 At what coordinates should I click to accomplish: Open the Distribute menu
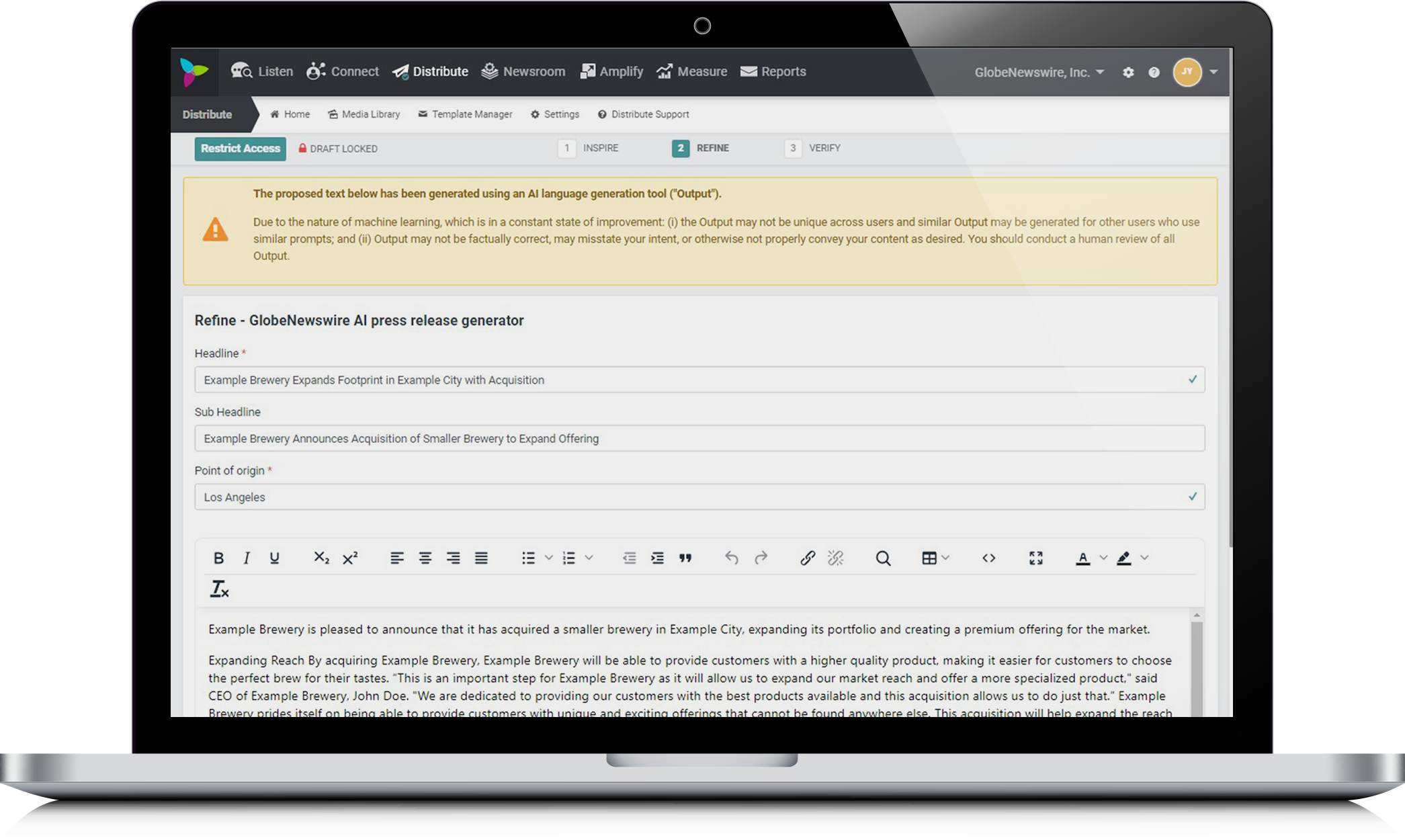[430, 71]
